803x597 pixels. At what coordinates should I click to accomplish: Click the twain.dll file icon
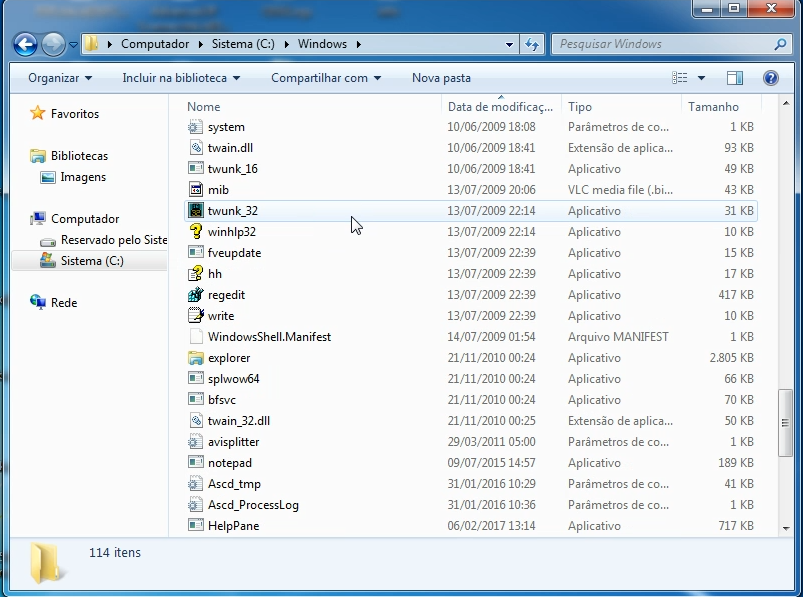pos(196,147)
